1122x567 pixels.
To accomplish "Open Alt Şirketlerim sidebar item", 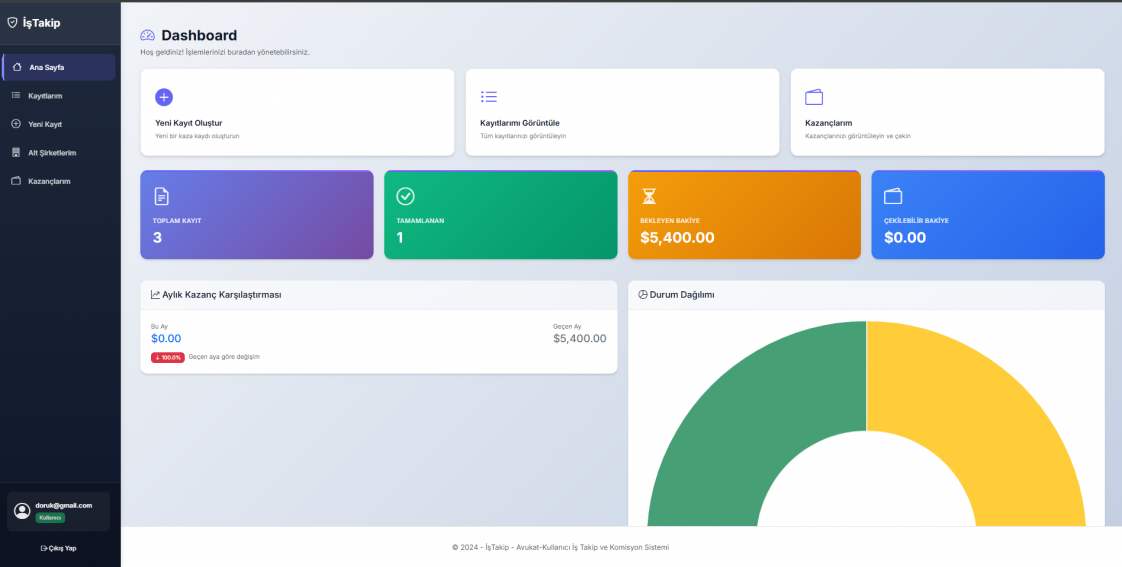I will pos(52,153).
